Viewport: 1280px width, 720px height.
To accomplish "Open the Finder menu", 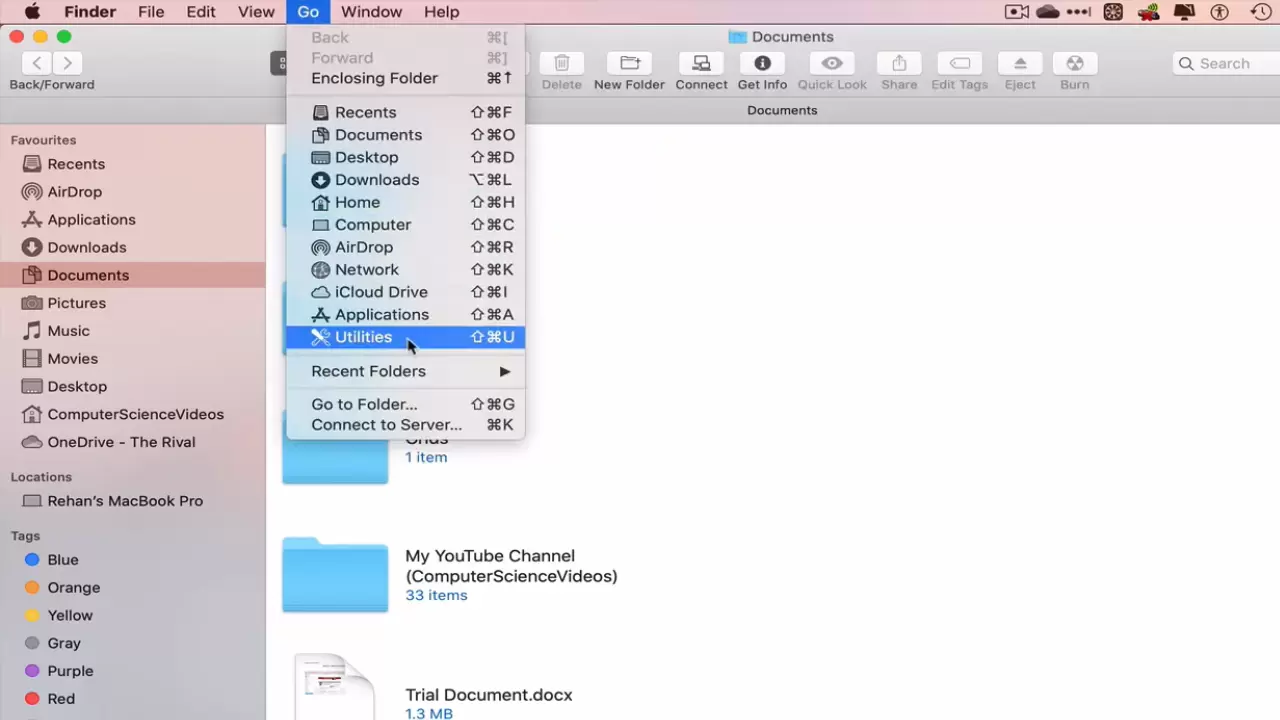I will click(90, 12).
